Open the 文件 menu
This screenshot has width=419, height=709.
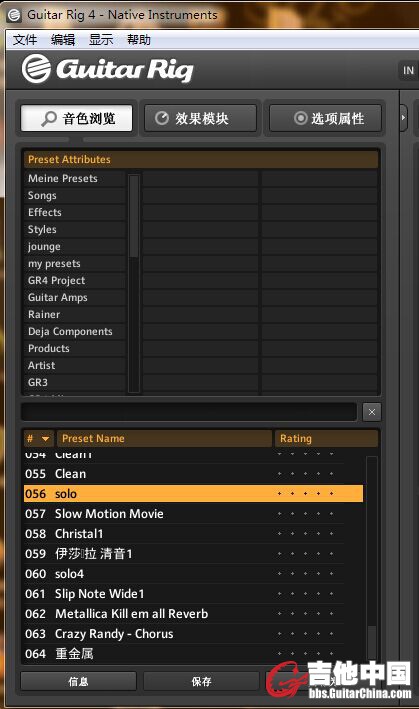point(24,40)
